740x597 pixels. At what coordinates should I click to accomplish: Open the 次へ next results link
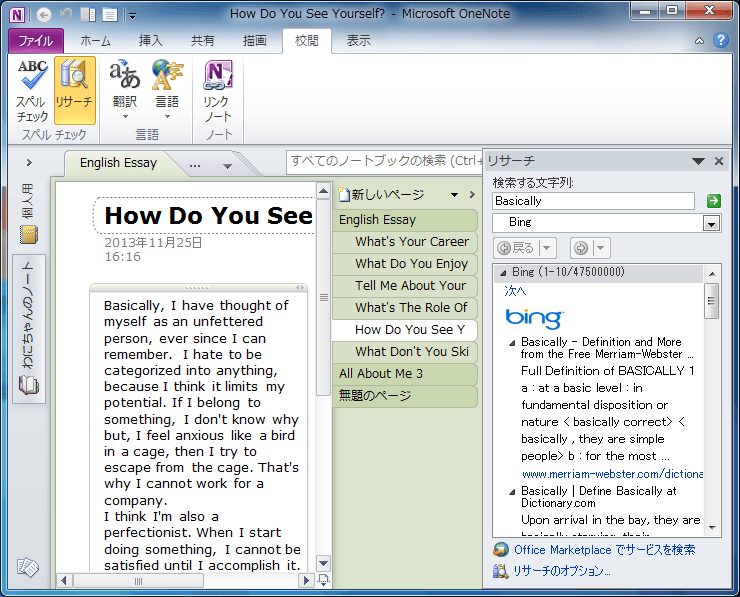pos(515,291)
